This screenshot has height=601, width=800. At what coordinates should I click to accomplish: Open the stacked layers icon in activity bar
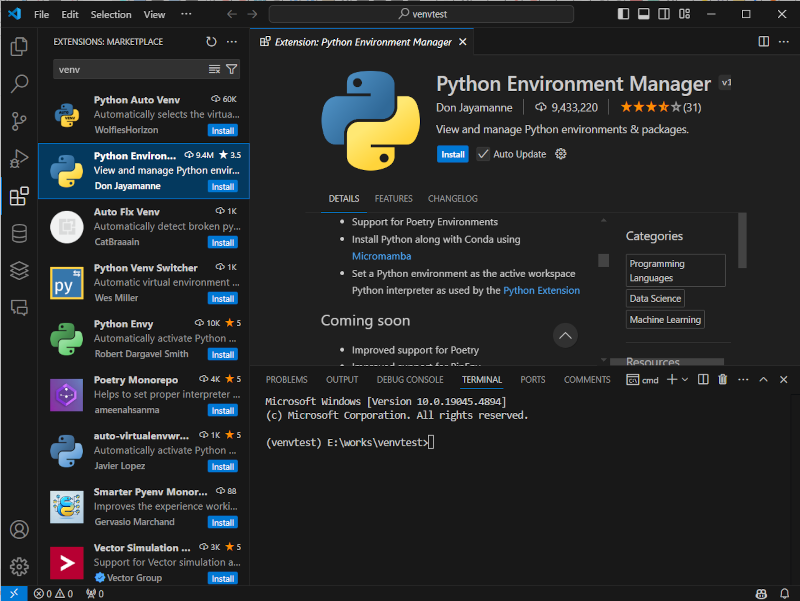coord(19,270)
